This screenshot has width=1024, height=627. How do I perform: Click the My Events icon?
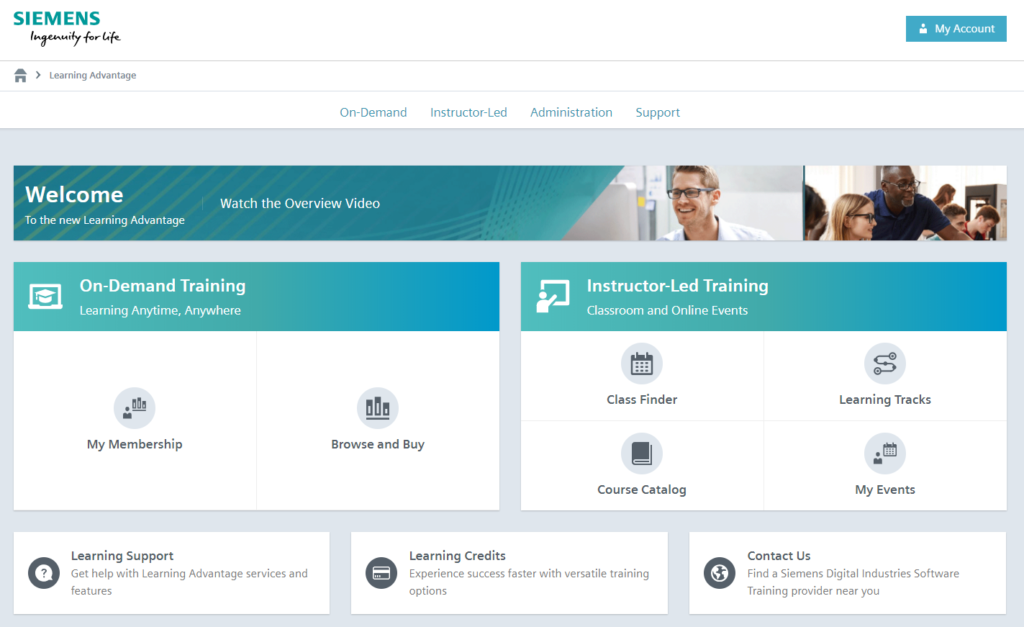point(885,453)
